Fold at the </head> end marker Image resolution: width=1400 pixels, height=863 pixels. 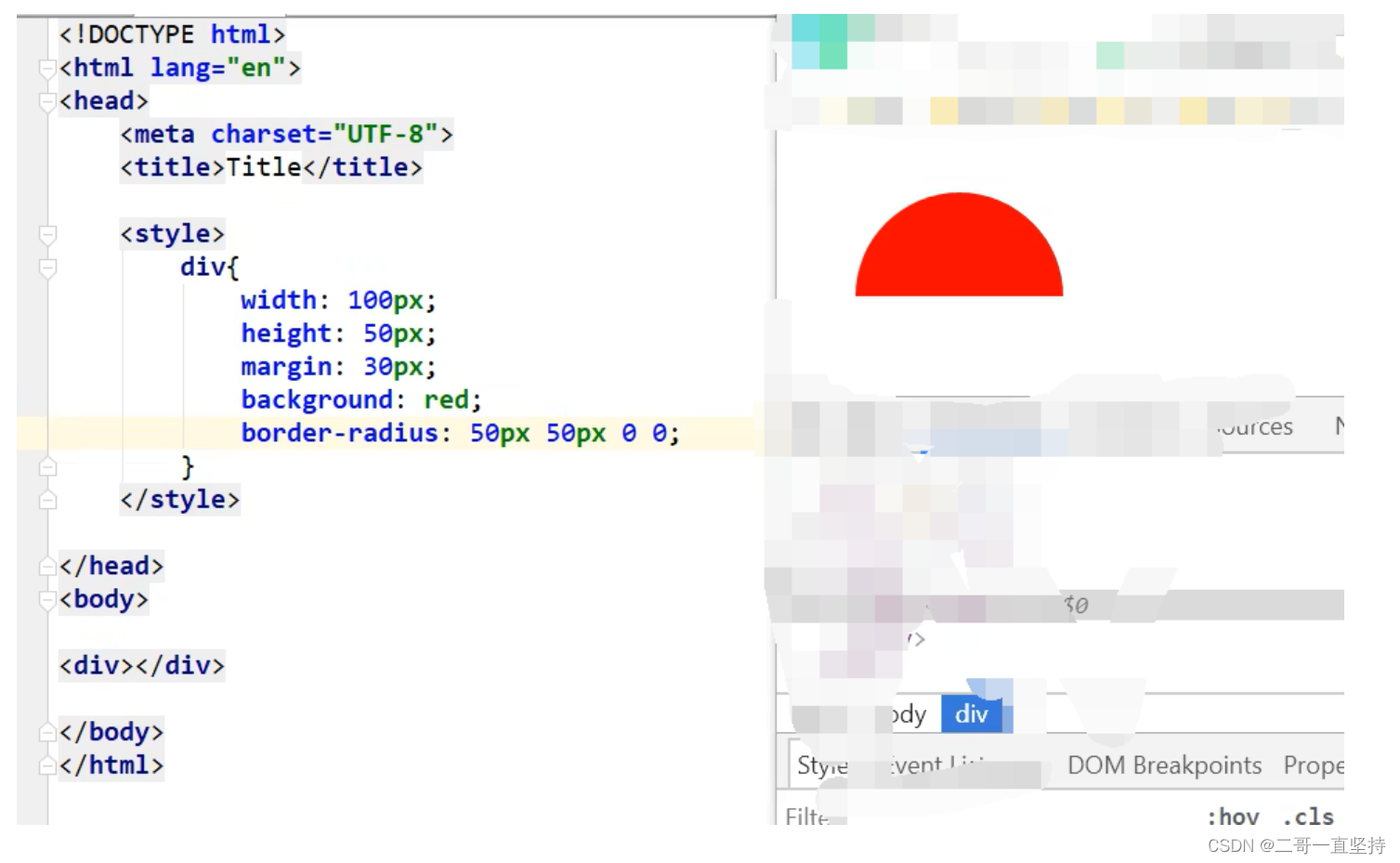pos(47,566)
